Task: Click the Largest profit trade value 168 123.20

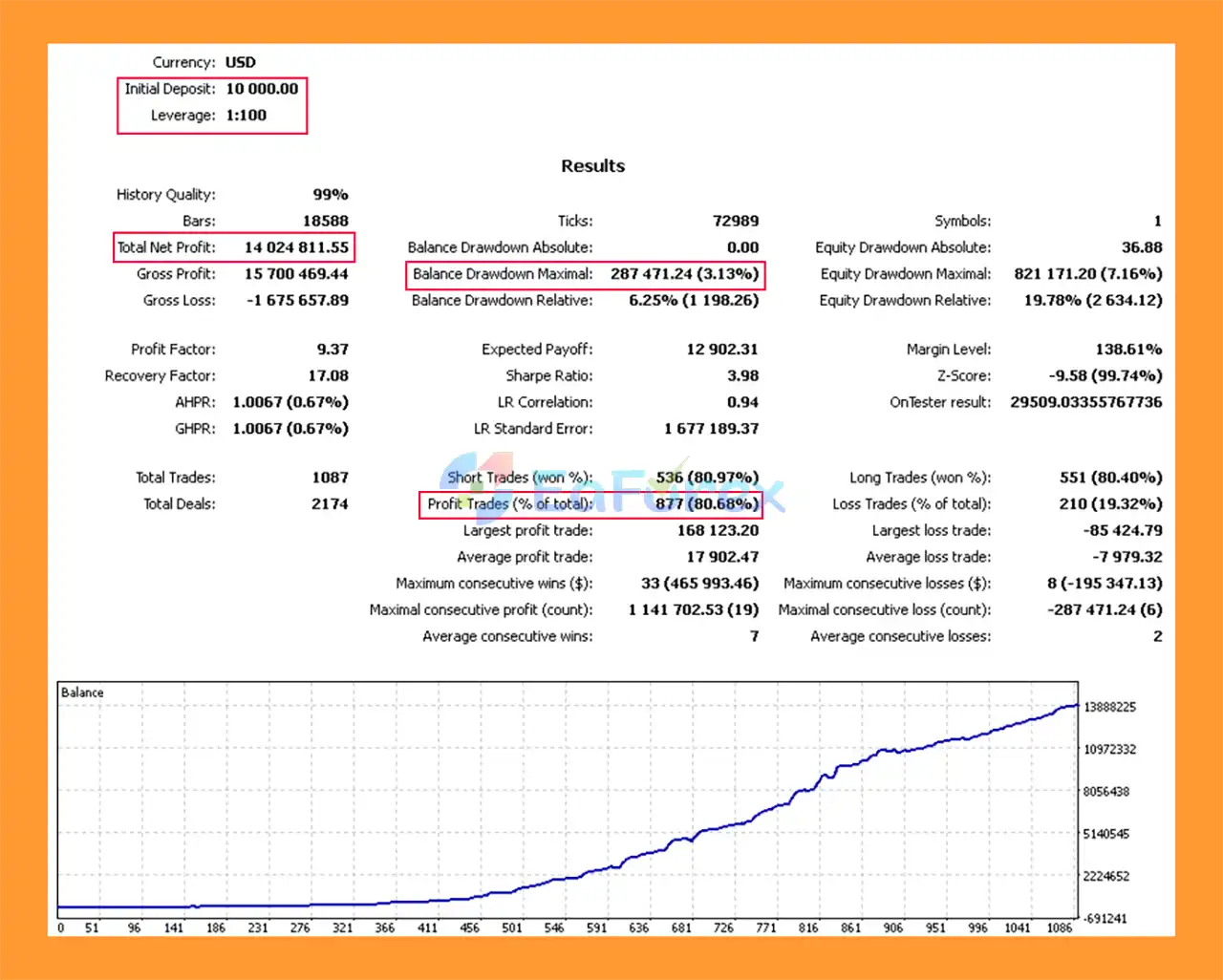Action: pyautogui.click(x=718, y=531)
